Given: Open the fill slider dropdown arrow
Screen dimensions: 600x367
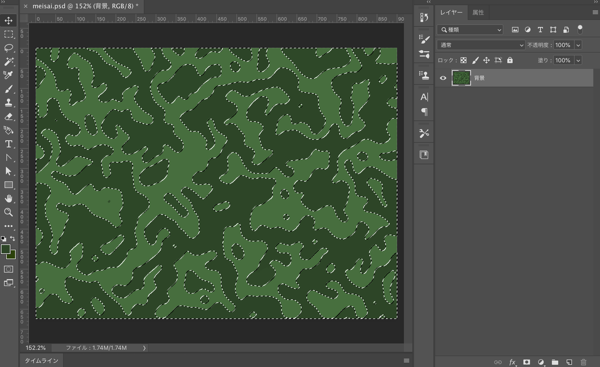Looking at the screenshot, I should (578, 60).
